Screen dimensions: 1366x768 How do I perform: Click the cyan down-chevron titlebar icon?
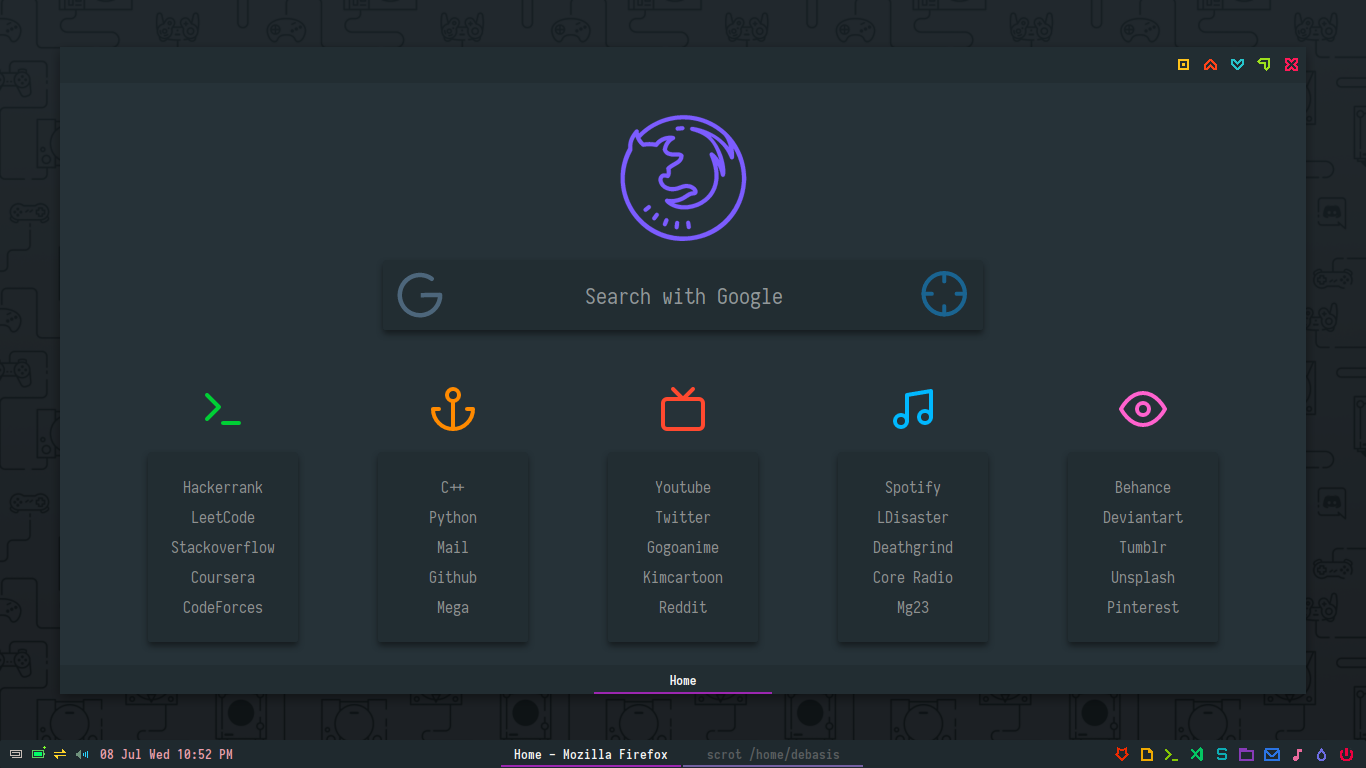point(1238,64)
